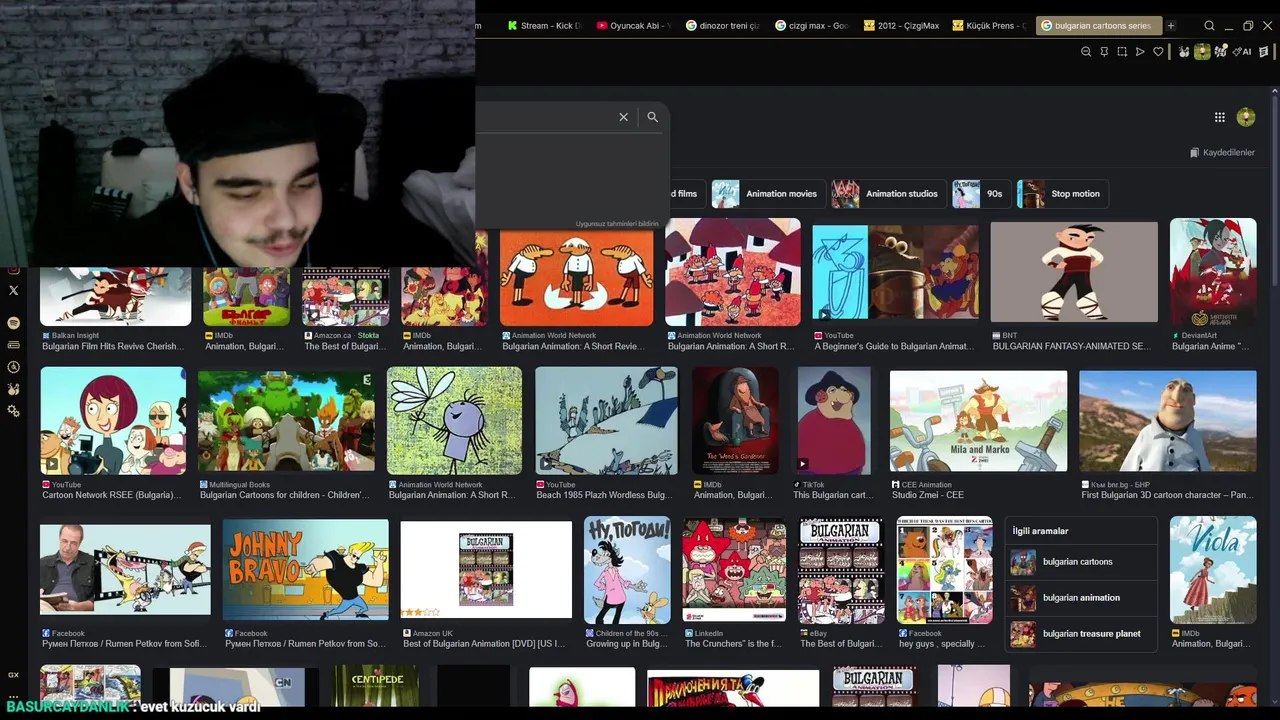
Task: Filter results by '90s' chip
Action: click(980, 194)
